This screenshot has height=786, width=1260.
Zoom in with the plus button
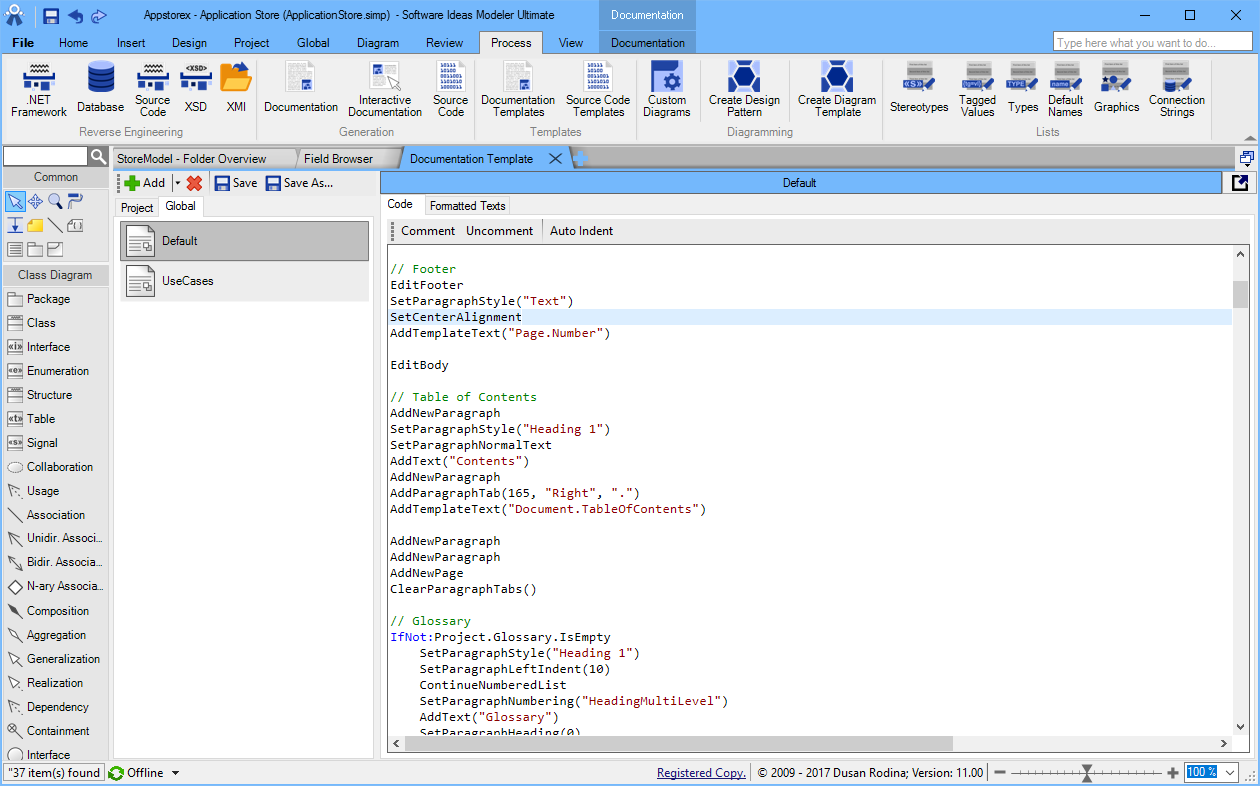click(x=1173, y=772)
